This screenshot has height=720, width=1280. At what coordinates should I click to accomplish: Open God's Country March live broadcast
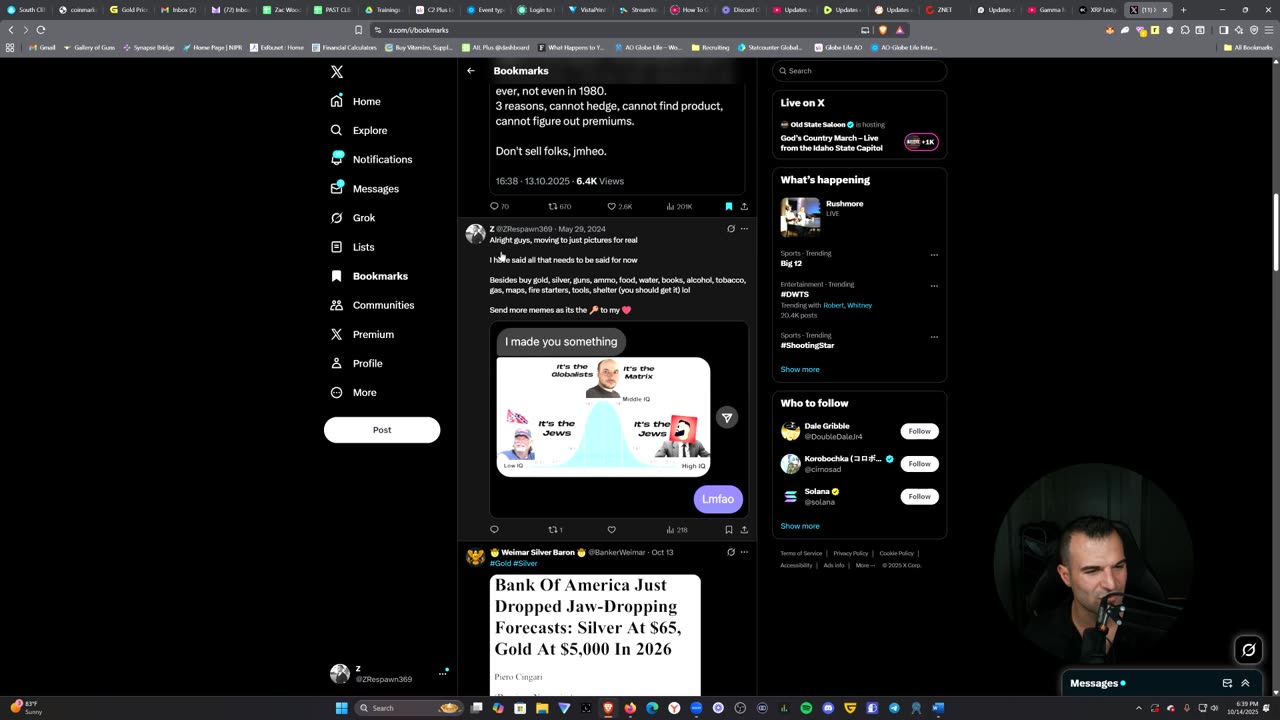coord(859,137)
